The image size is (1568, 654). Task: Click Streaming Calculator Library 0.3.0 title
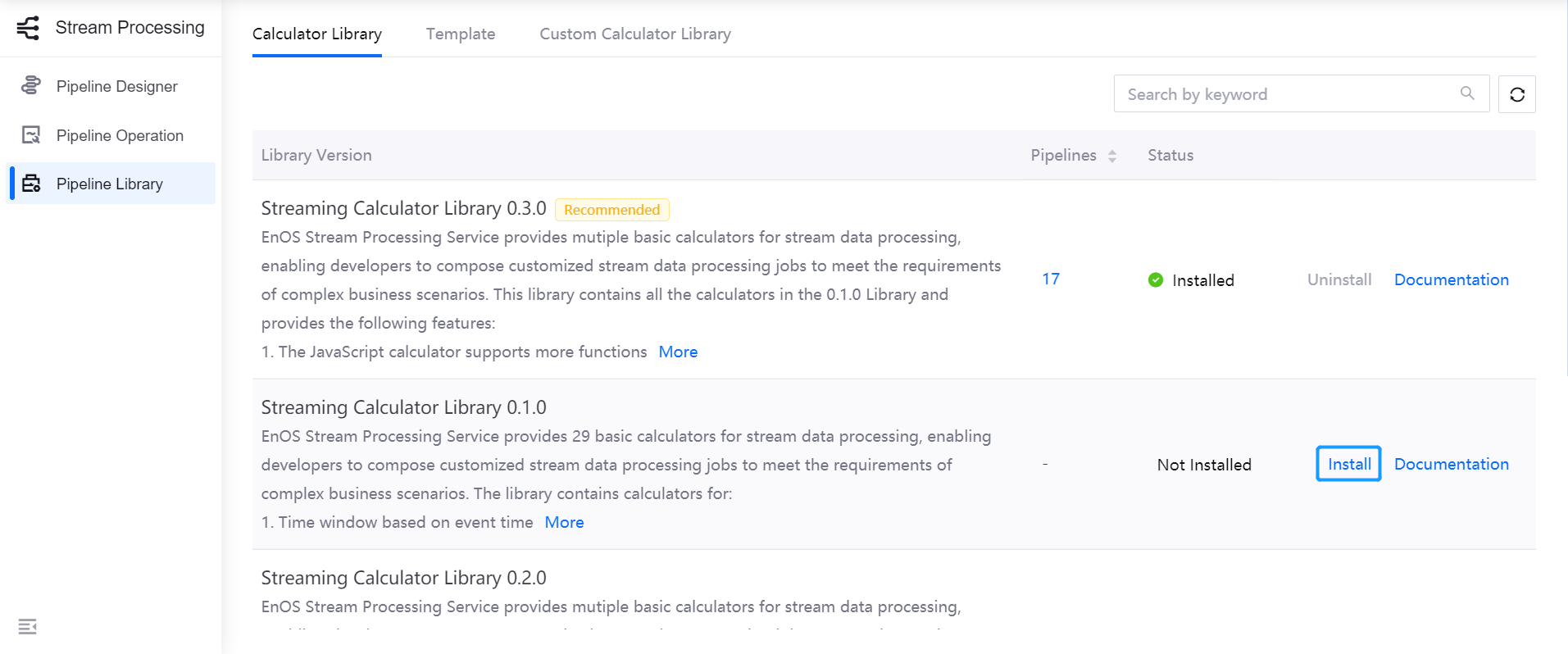tap(404, 208)
